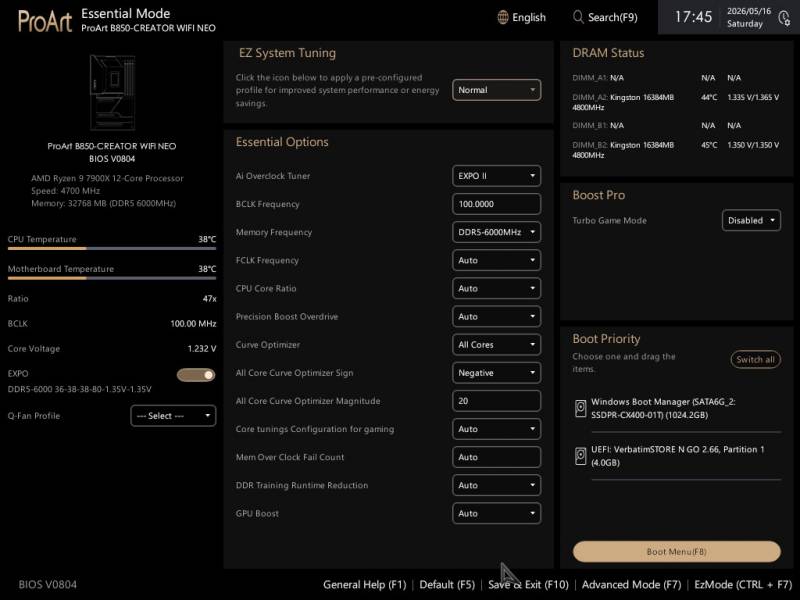Open the Turbo Game Mode dropdown
This screenshot has height=600, width=800.
pos(751,220)
